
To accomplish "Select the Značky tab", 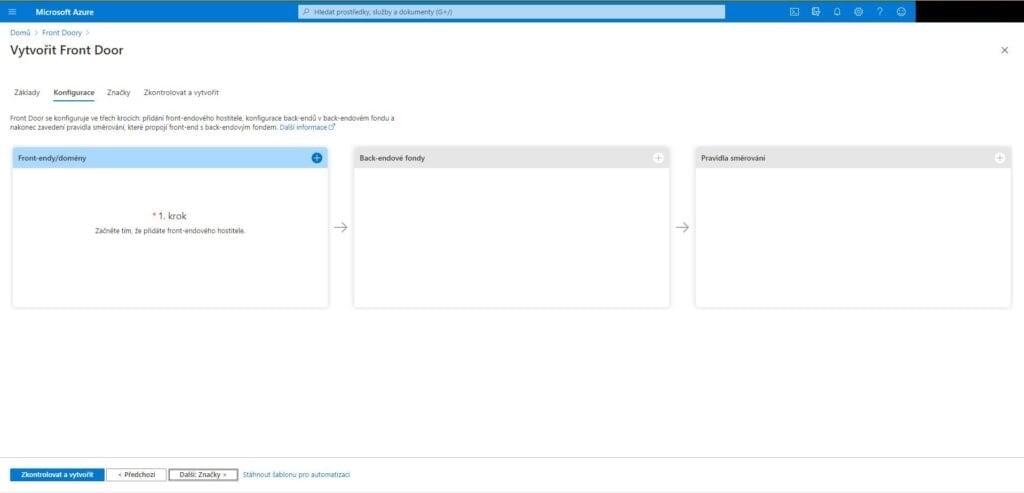I will pyautogui.click(x=119, y=93).
